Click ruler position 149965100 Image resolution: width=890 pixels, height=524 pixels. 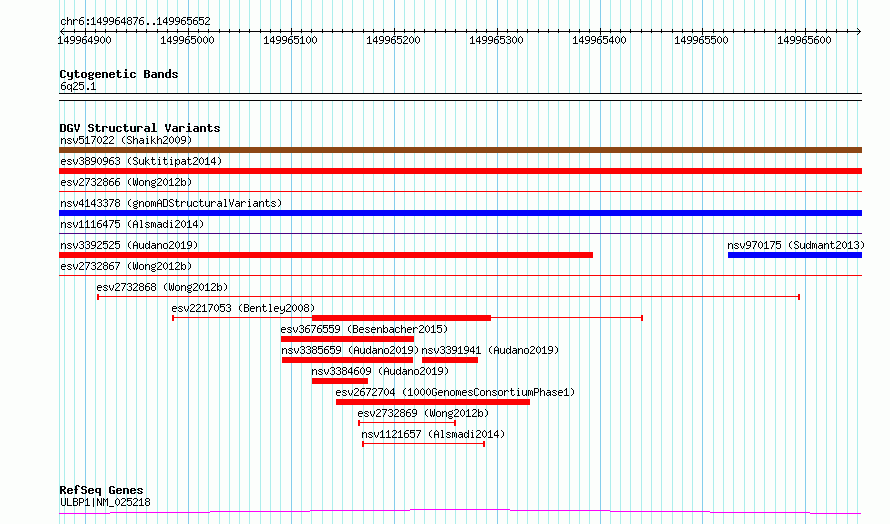[290, 40]
